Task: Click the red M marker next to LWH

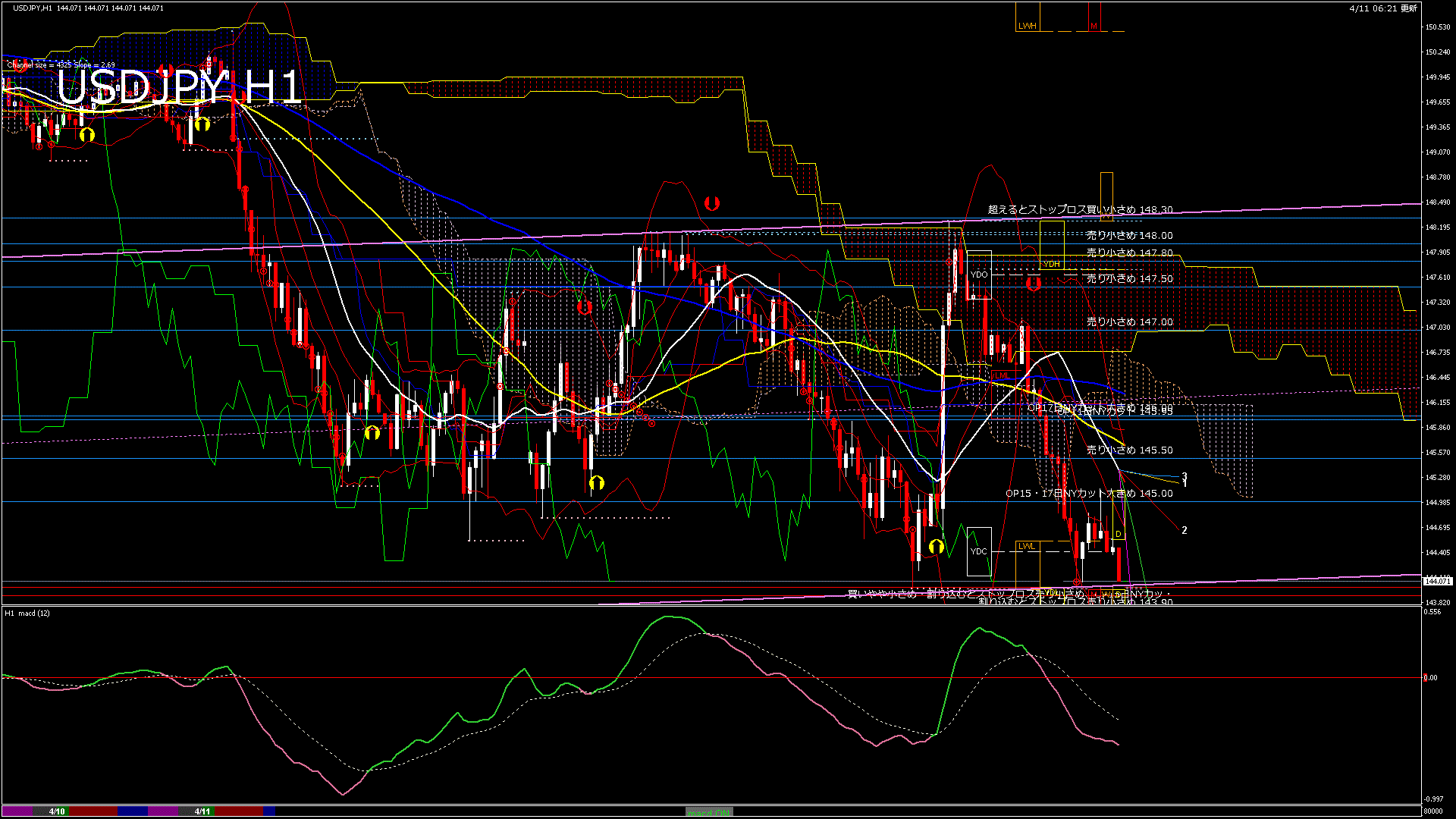Action: point(1094,26)
